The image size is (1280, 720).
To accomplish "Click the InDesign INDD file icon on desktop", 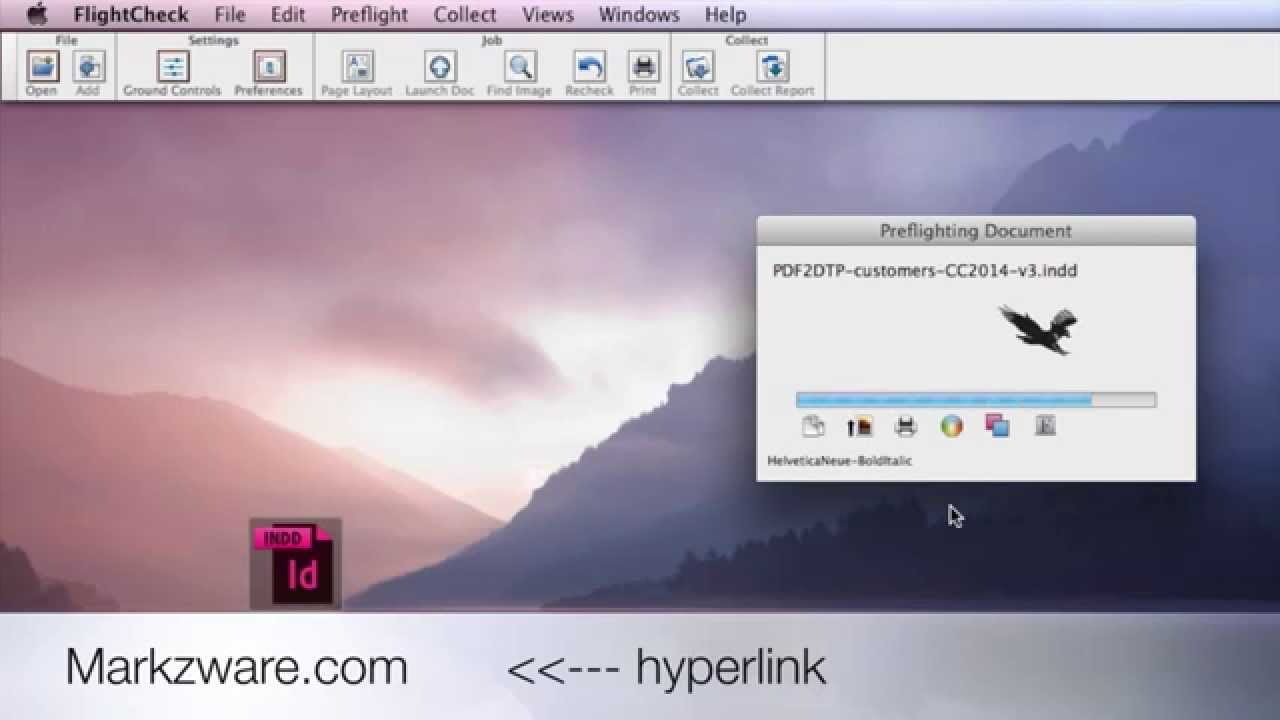I will pos(296,564).
